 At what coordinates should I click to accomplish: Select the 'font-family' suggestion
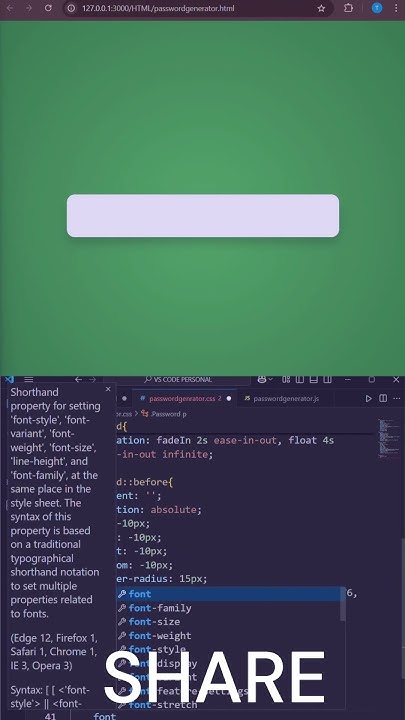click(229, 608)
